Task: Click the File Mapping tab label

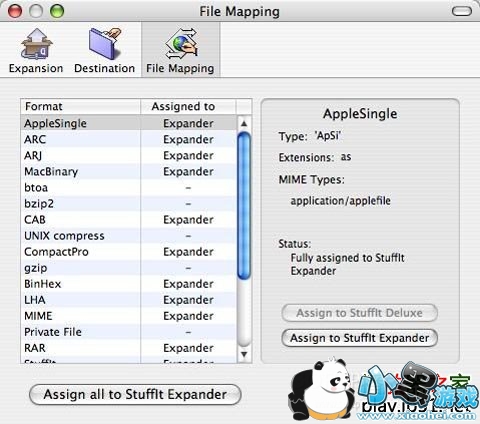Action: 180,68
